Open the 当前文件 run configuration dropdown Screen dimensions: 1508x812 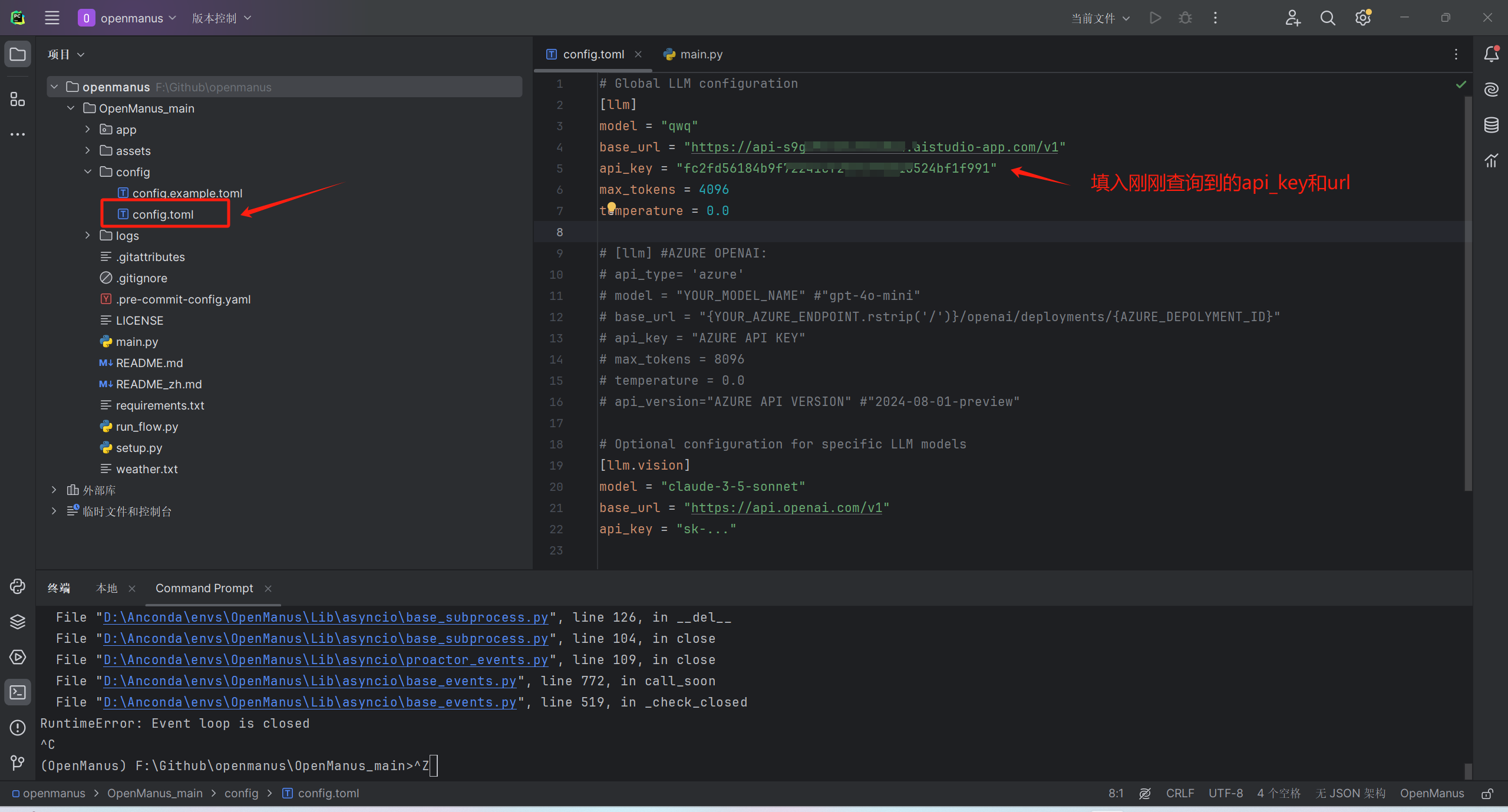(x=1100, y=18)
